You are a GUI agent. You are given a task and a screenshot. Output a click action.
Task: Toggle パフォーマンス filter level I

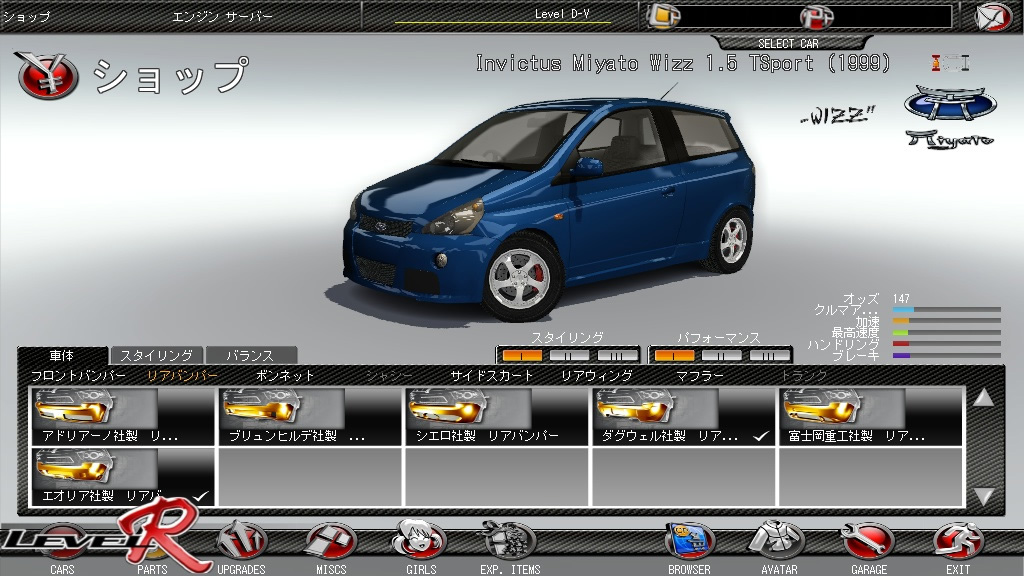pyautogui.click(x=674, y=355)
